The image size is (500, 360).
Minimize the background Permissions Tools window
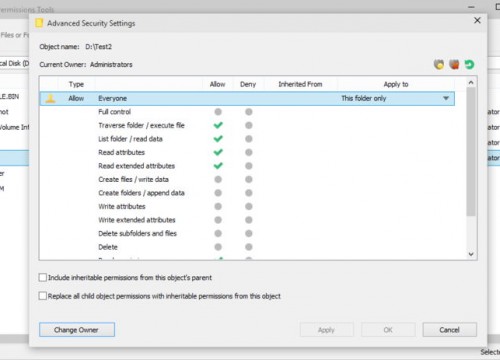pos(471,7)
